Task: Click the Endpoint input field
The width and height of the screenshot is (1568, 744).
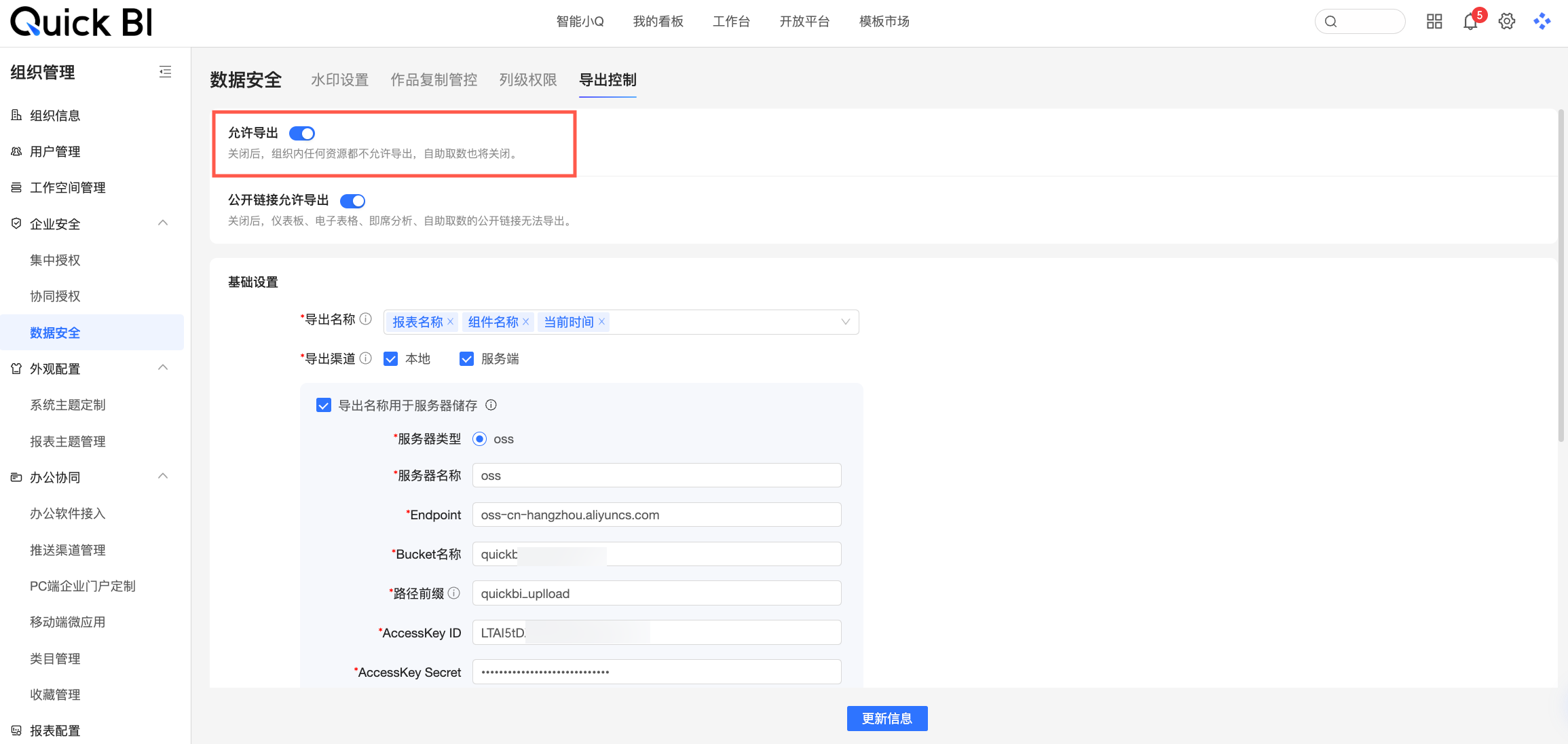Action: point(656,515)
